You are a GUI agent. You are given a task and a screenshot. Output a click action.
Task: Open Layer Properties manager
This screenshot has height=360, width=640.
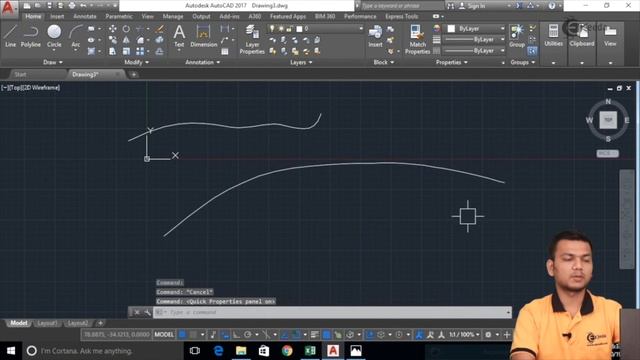tap(252, 39)
